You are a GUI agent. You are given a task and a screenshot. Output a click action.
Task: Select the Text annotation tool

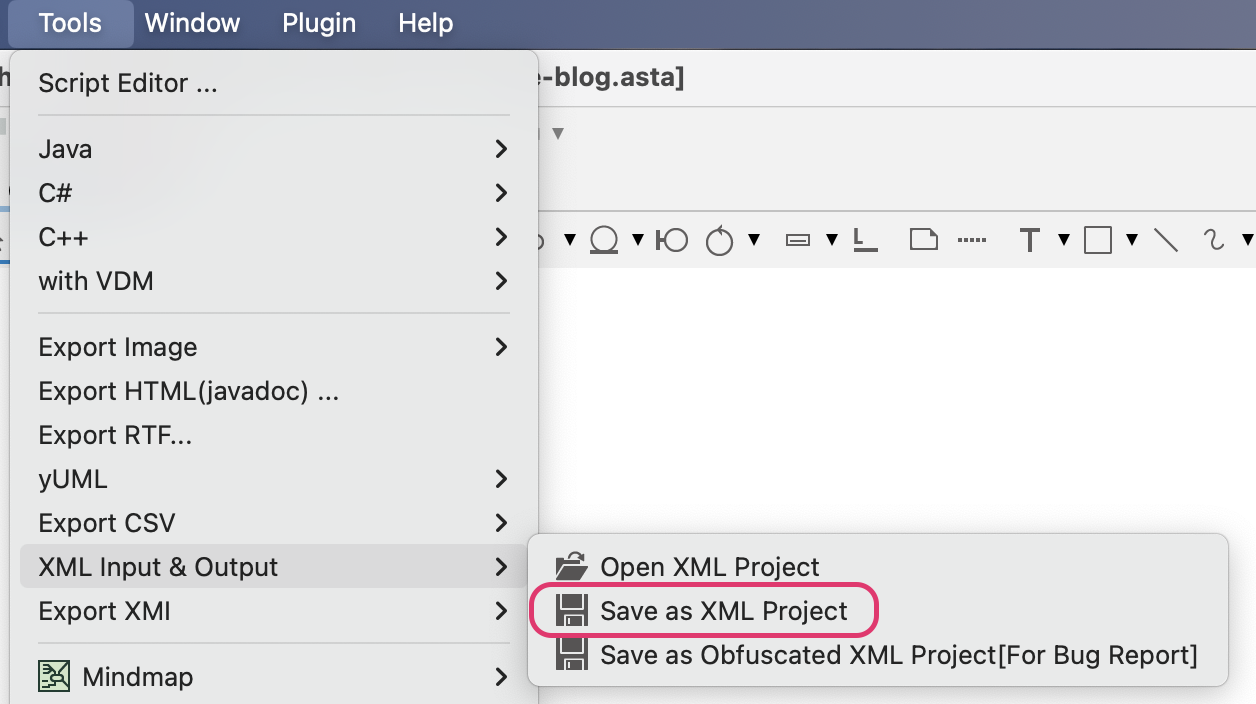coord(1029,240)
